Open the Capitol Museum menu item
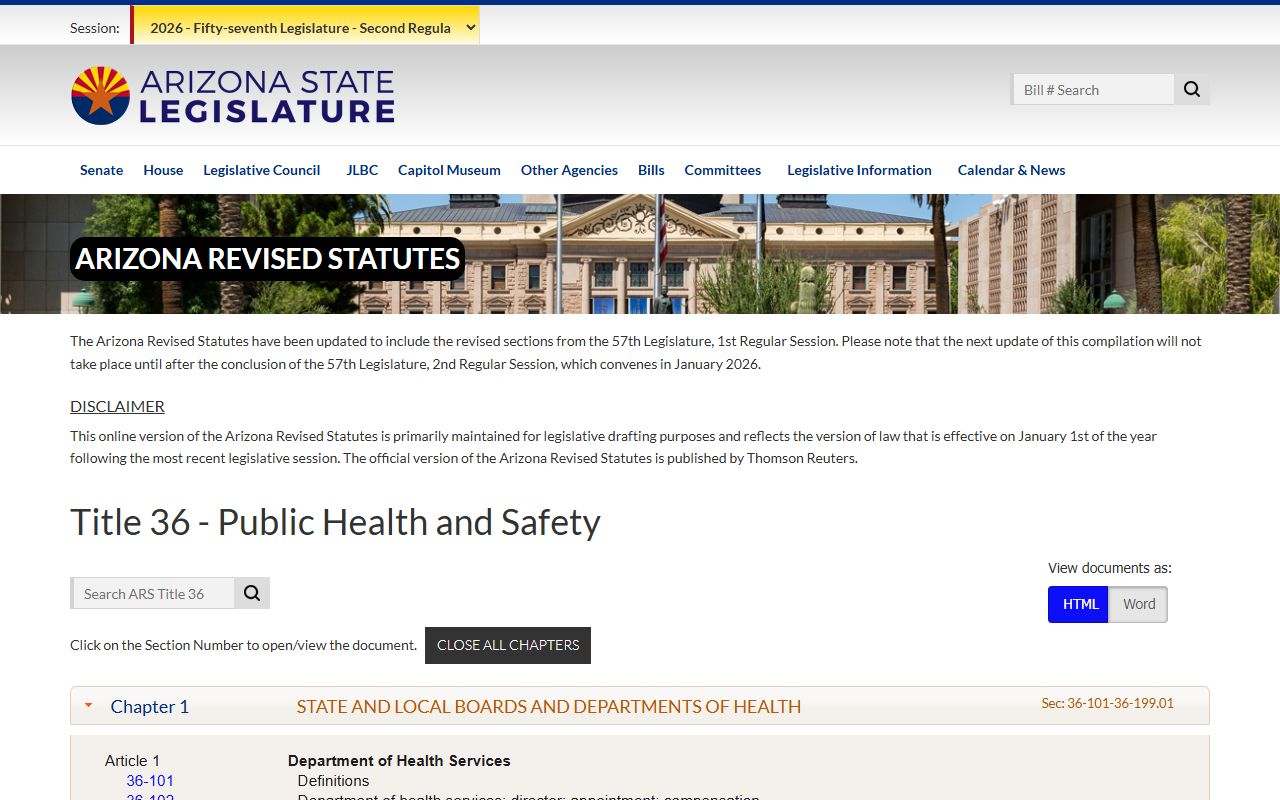Screen dimensions: 1280x800 click(x=449, y=170)
